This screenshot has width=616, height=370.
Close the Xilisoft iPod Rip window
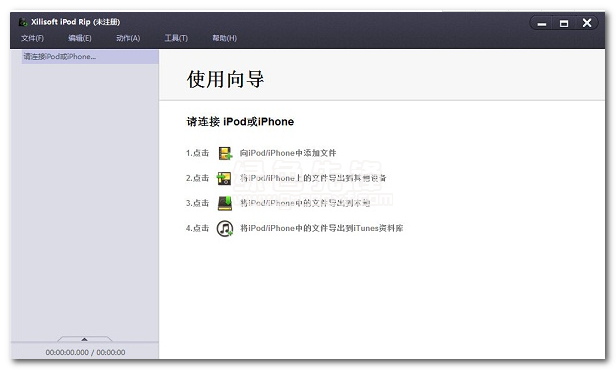point(587,23)
